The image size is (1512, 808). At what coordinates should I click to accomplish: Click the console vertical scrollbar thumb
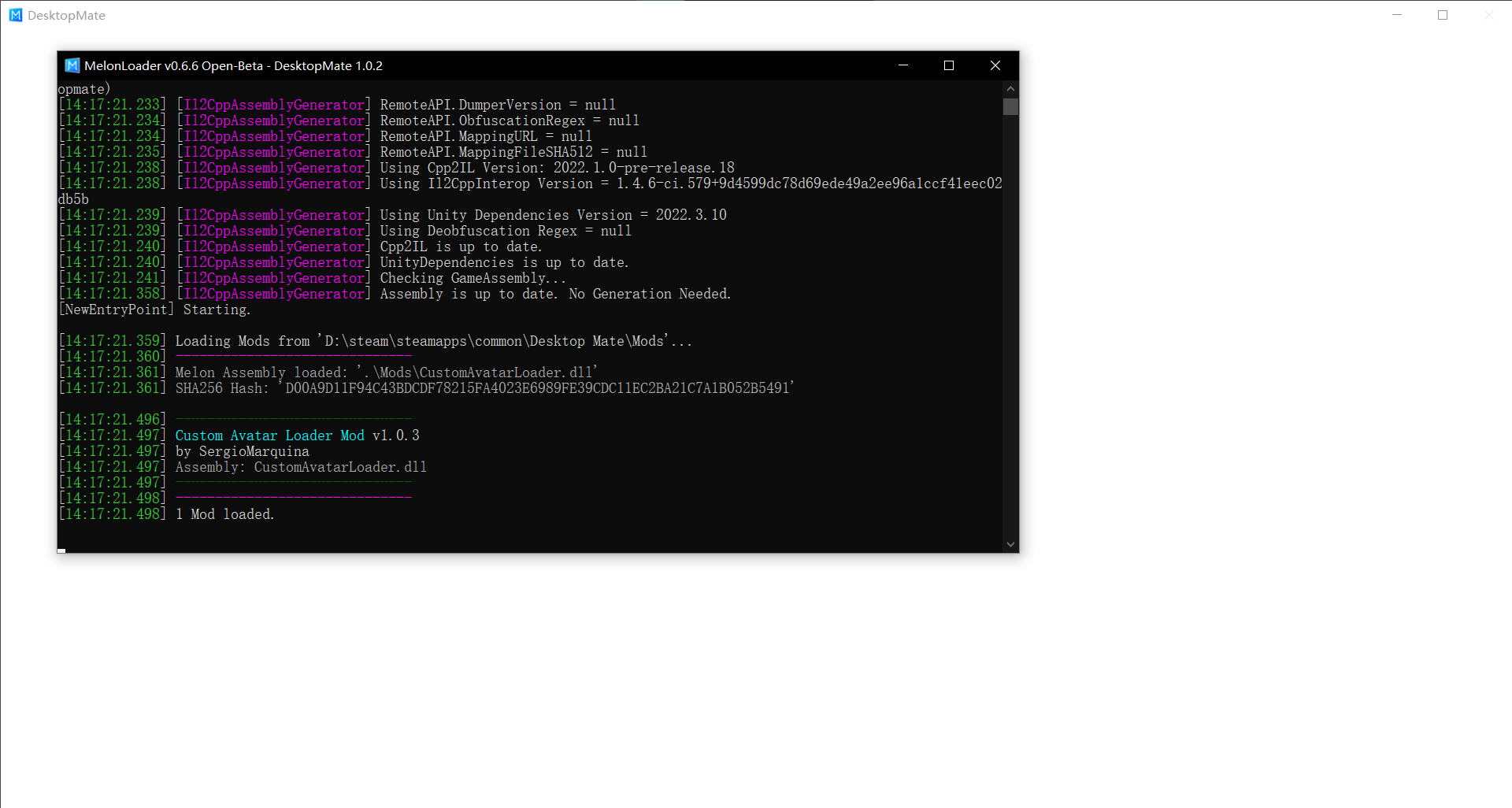(1010, 106)
